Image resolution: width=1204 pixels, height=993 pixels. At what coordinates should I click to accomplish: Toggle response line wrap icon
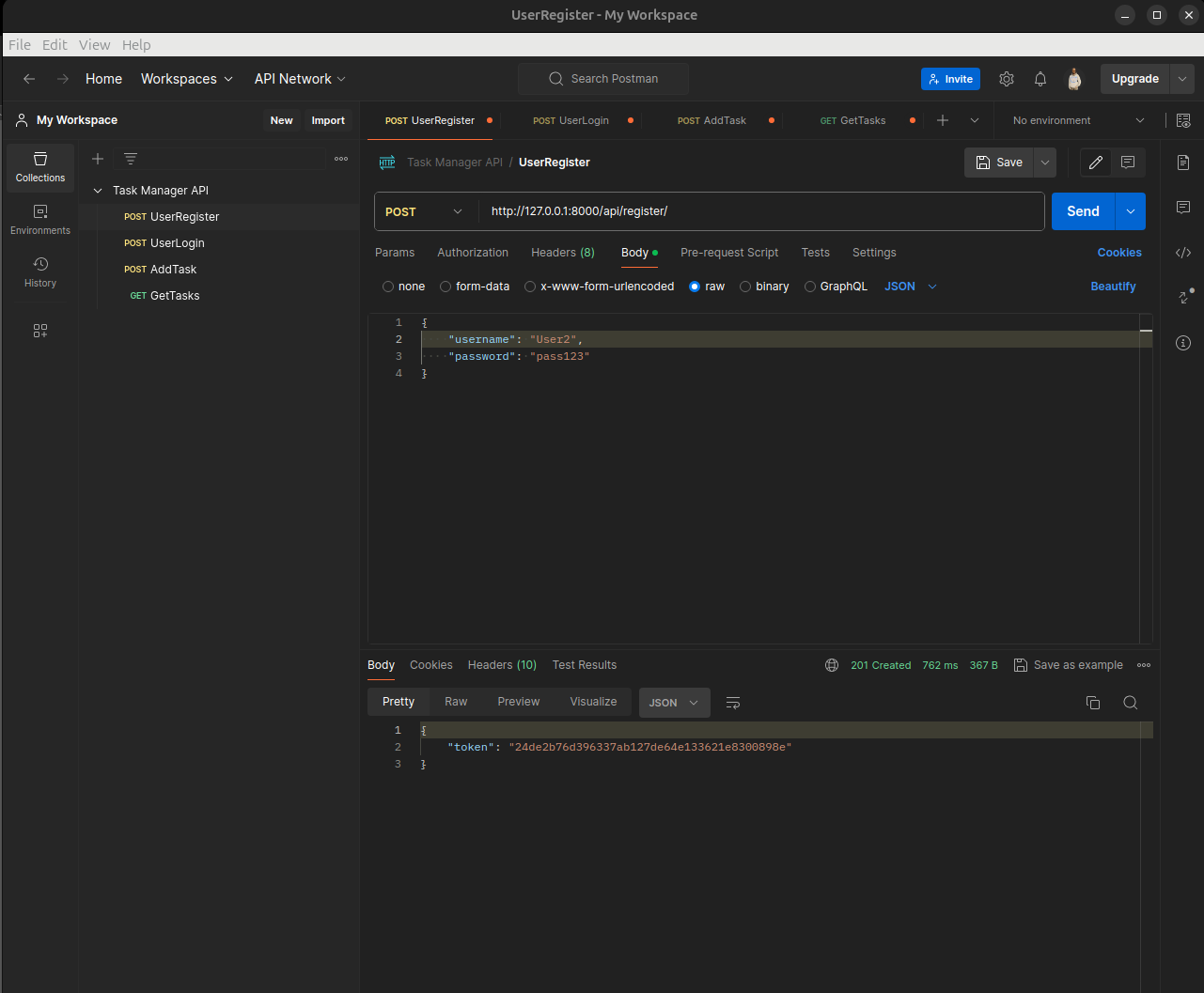coord(733,703)
